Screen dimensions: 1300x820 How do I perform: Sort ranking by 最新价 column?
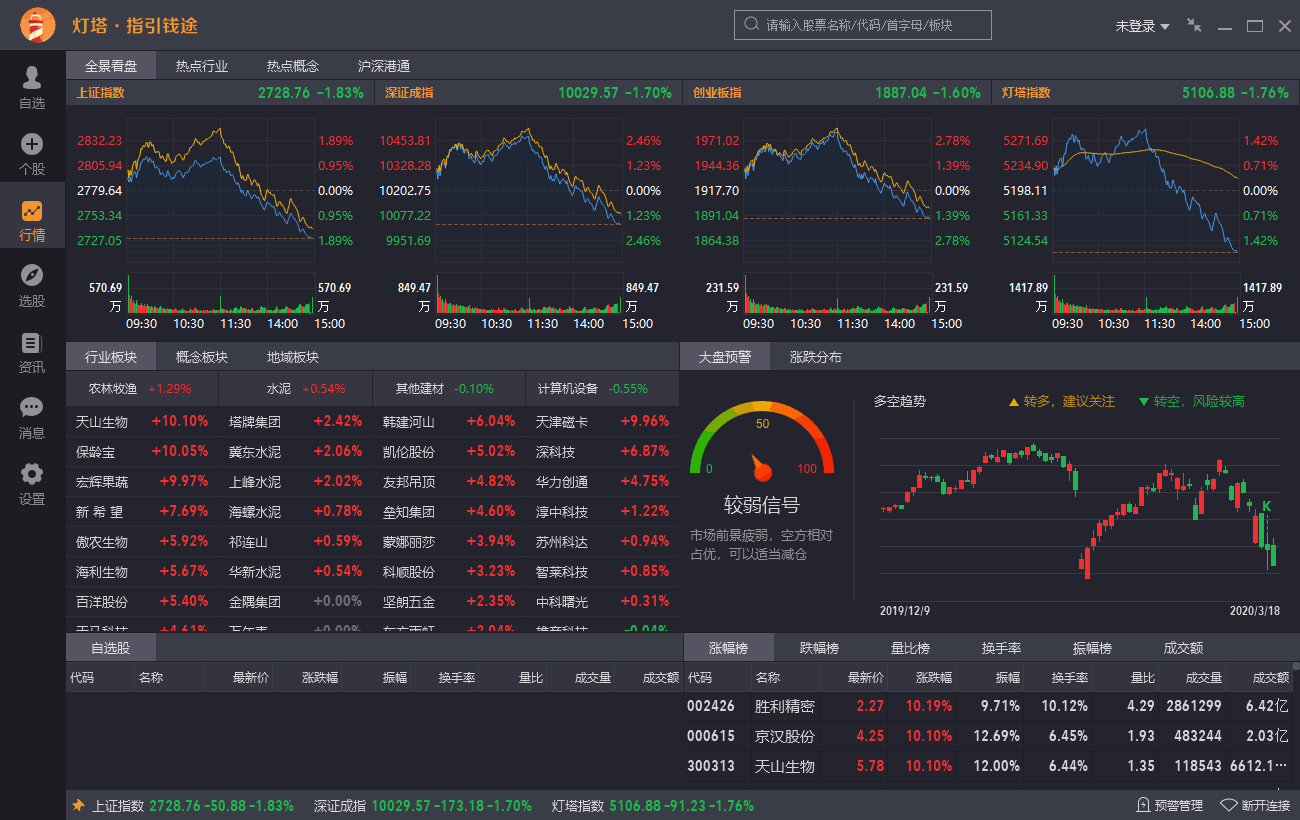click(x=866, y=677)
